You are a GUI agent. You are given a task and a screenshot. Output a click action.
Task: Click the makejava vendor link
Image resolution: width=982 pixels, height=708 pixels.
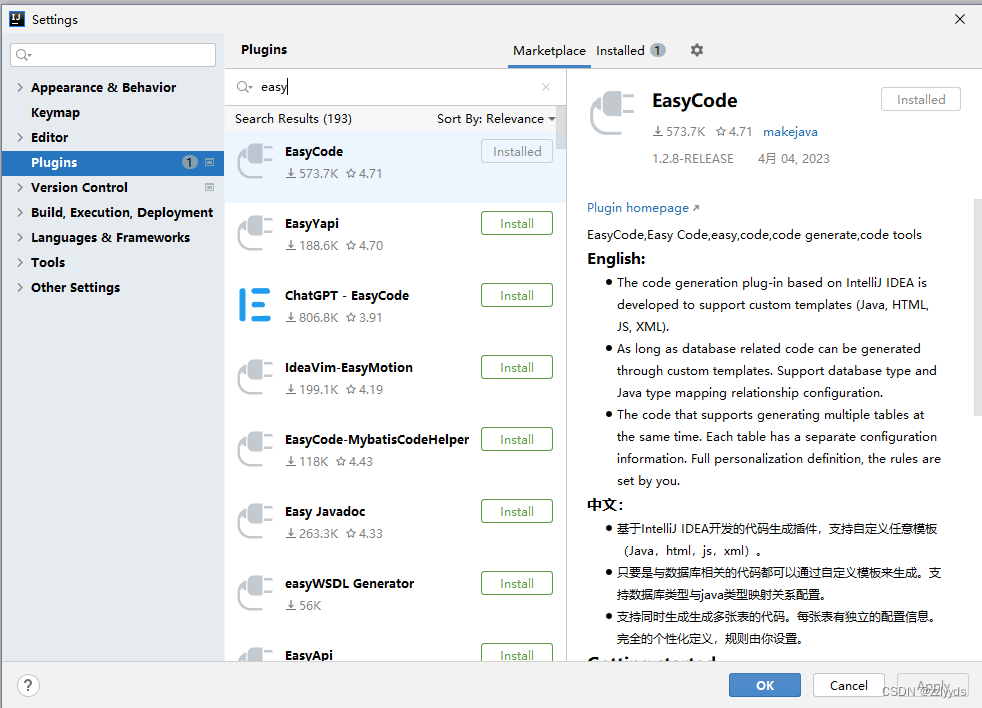pos(790,131)
